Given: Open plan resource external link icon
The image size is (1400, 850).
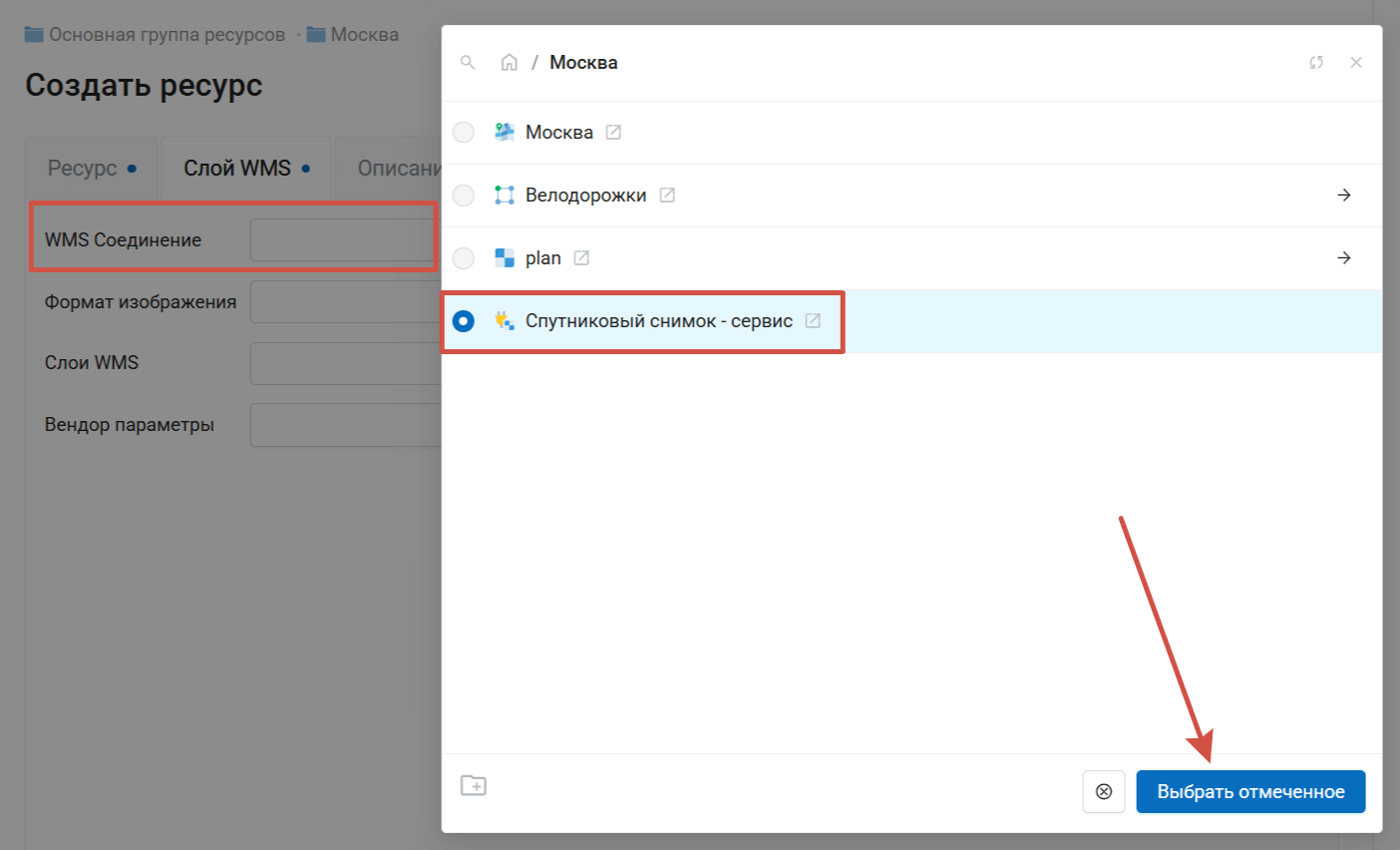Looking at the screenshot, I should pyautogui.click(x=581, y=258).
